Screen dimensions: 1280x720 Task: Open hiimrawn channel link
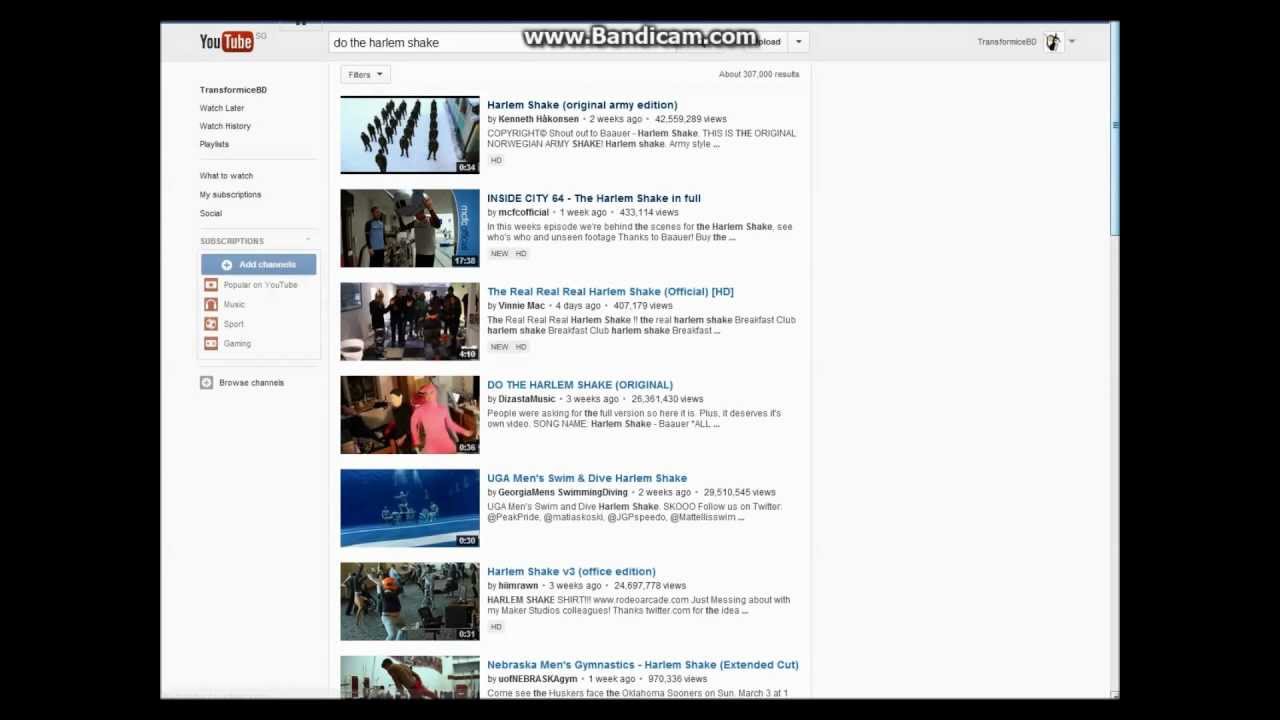(518, 586)
